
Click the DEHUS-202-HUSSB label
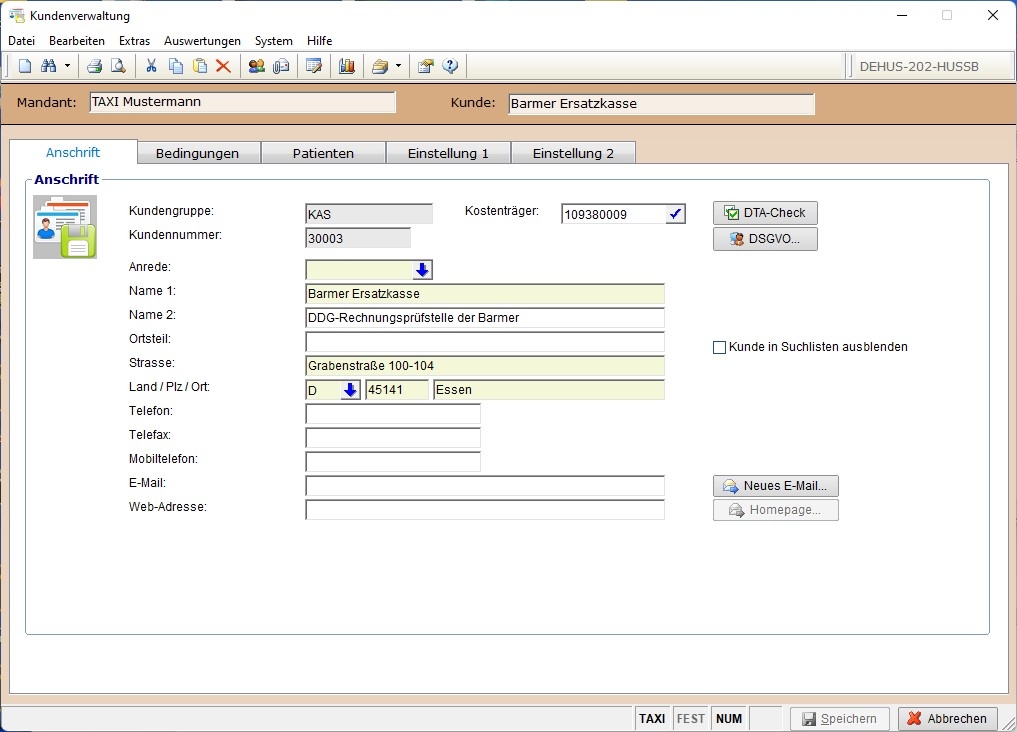(x=919, y=66)
